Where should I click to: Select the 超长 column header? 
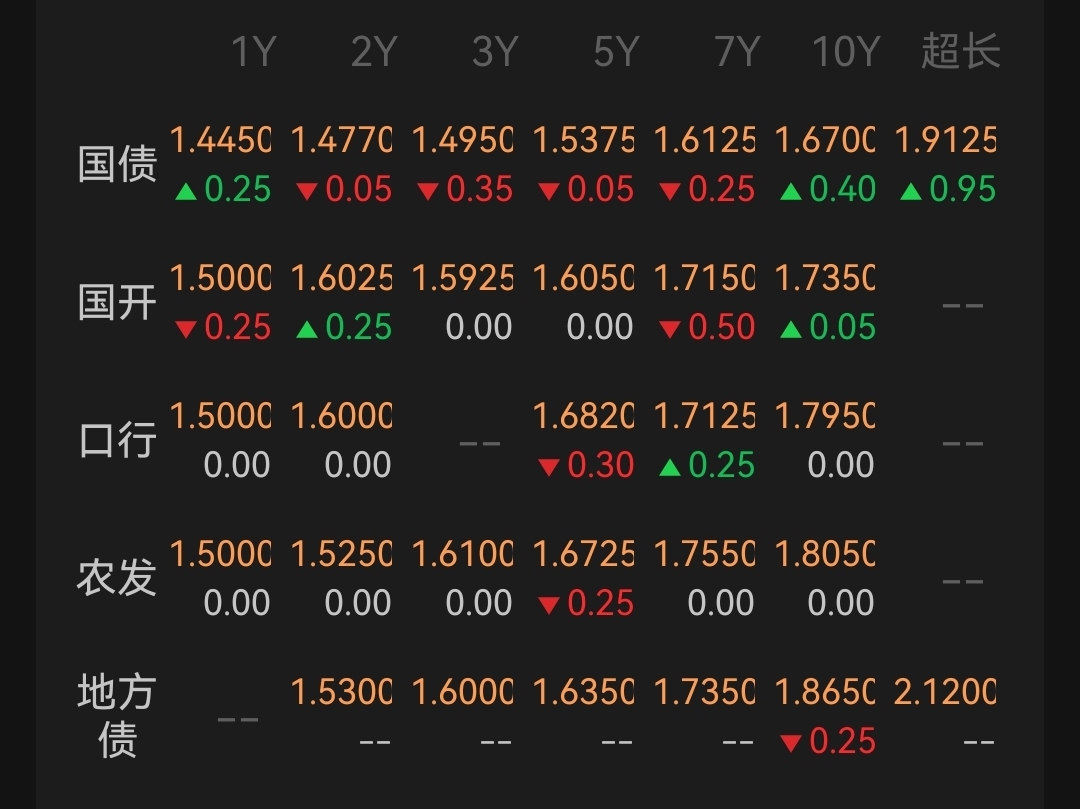961,51
